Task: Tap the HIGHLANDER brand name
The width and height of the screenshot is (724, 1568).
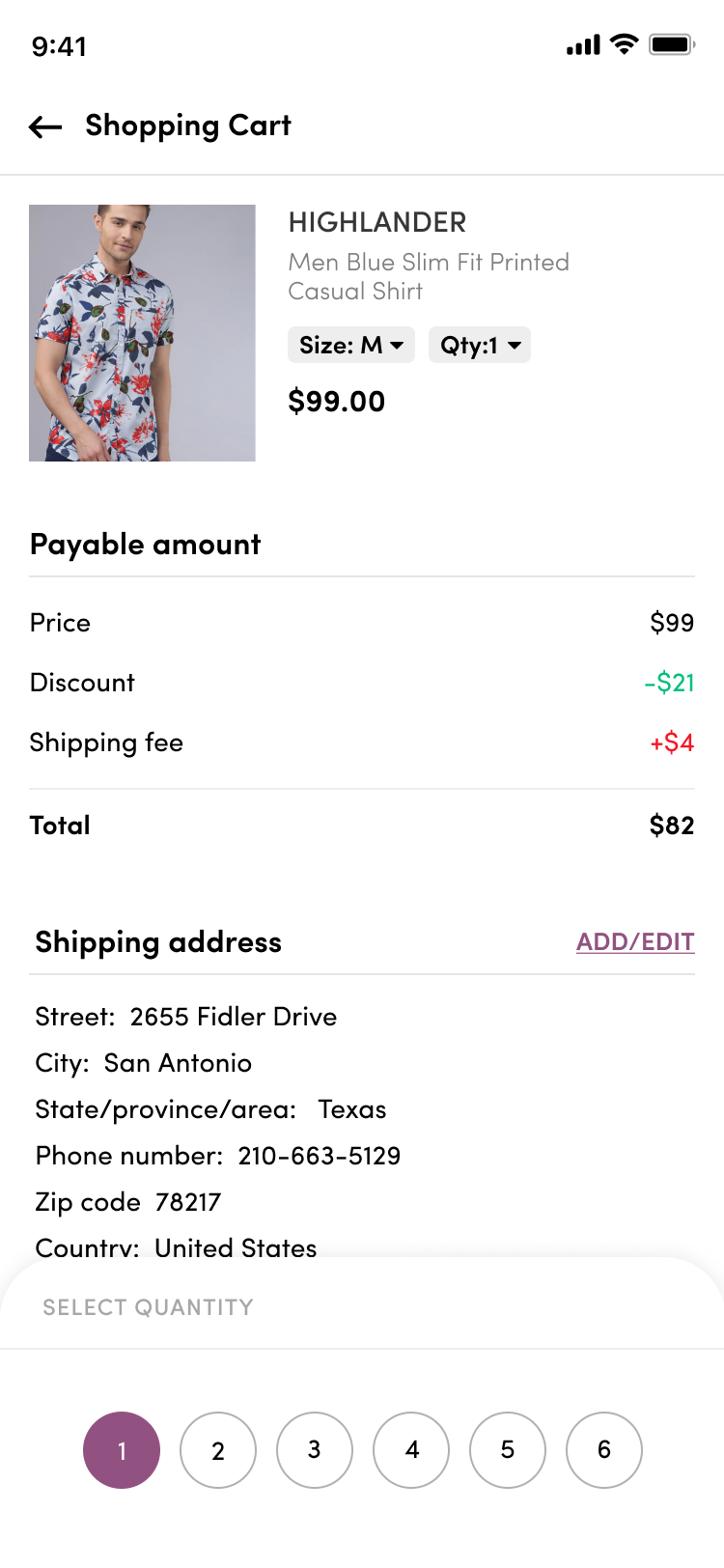Action: click(x=377, y=223)
